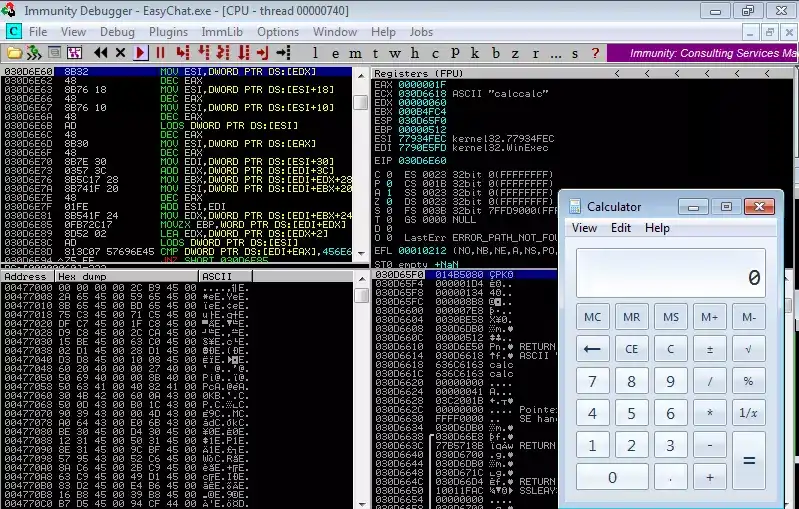
Task: Click the Trace into icon
Action: tap(223, 52)
